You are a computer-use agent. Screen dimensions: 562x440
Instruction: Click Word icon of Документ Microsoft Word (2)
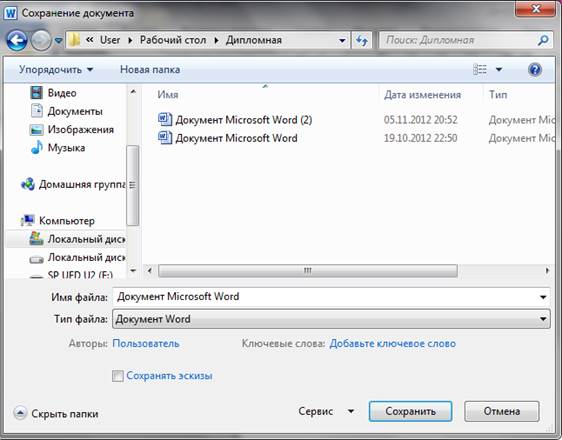pos(165,119)
